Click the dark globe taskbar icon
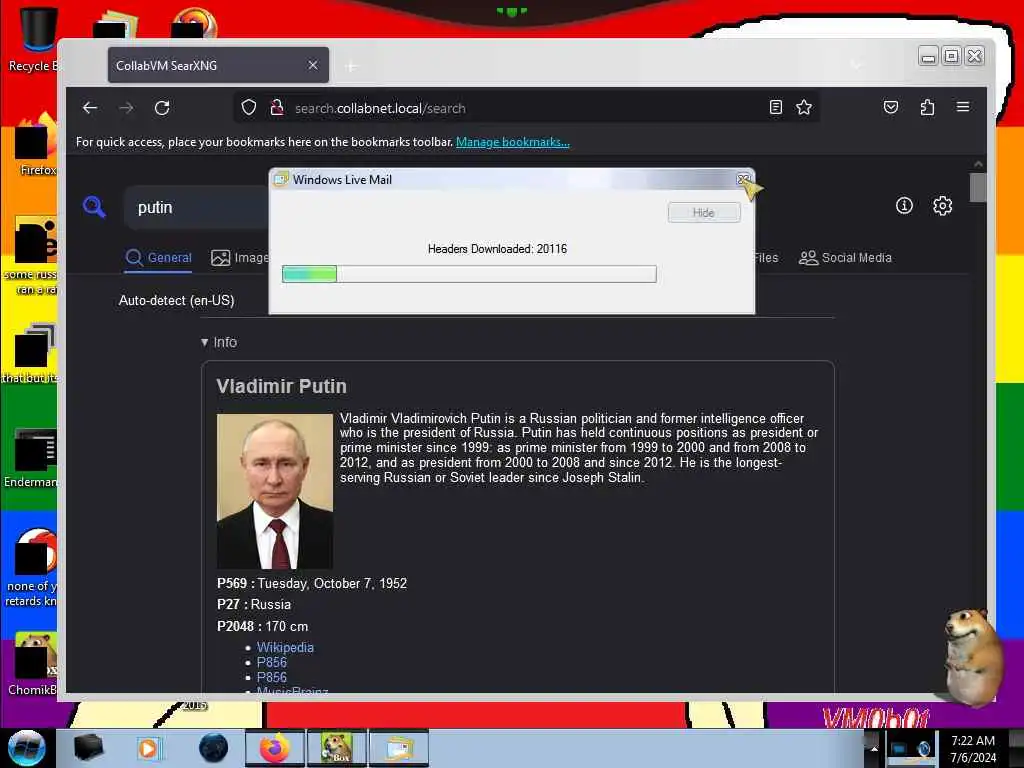The height and width of the screenshot is (768, 1024). 214,748
